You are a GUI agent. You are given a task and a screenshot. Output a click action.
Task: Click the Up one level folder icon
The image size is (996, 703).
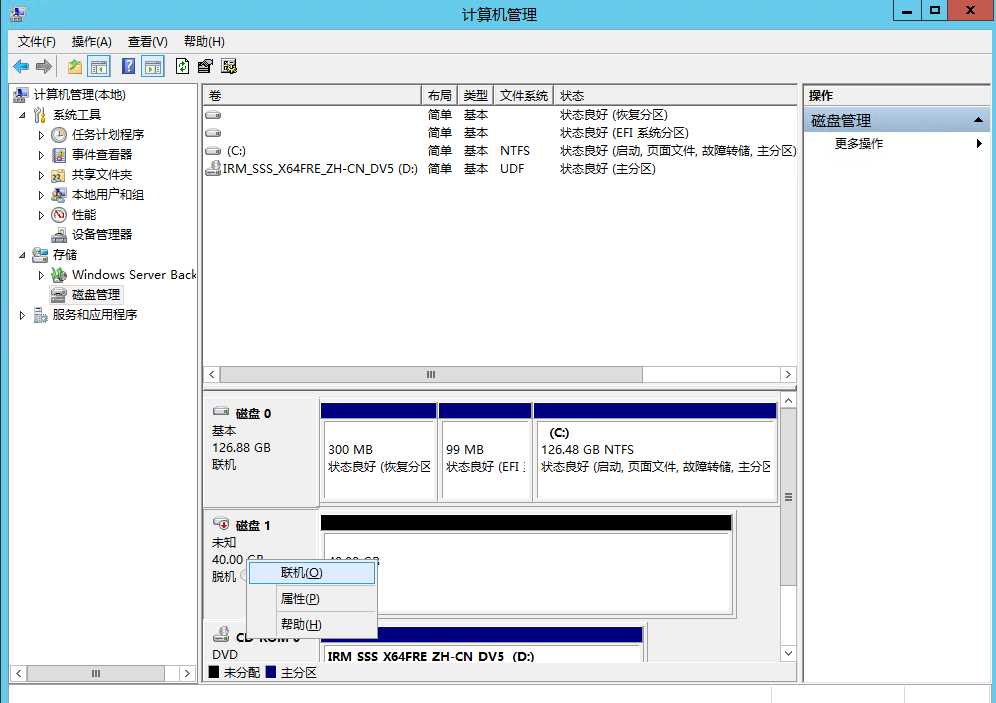75,66
